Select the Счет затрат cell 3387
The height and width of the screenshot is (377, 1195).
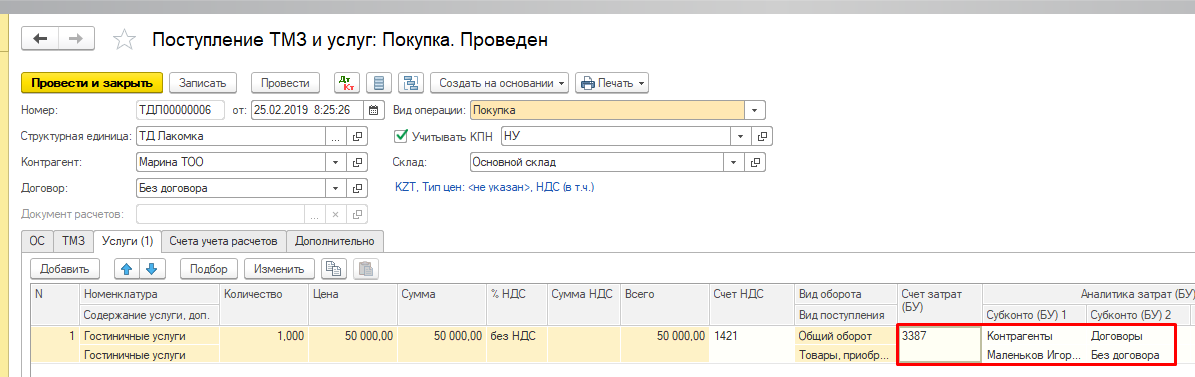940,344
